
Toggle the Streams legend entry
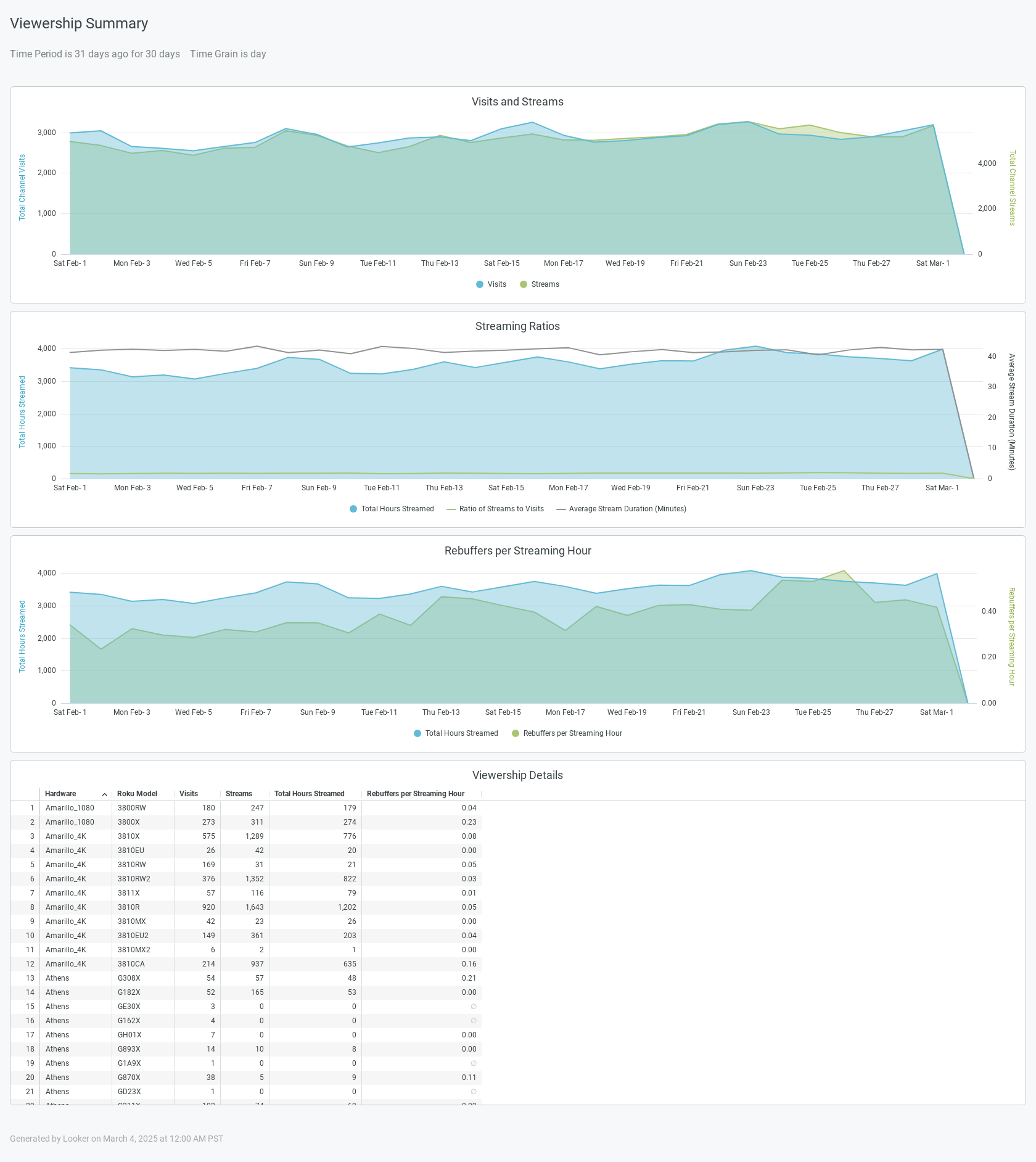point(540,284)
